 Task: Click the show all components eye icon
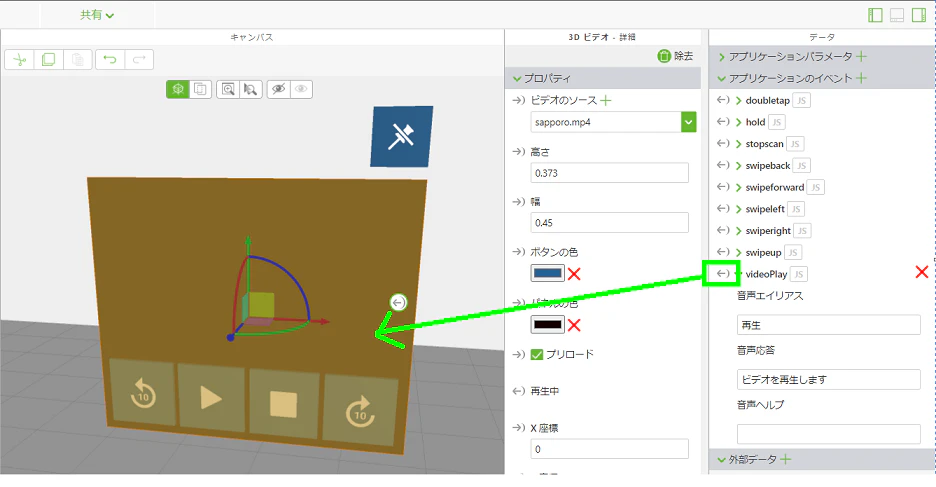tap(301, 90)
